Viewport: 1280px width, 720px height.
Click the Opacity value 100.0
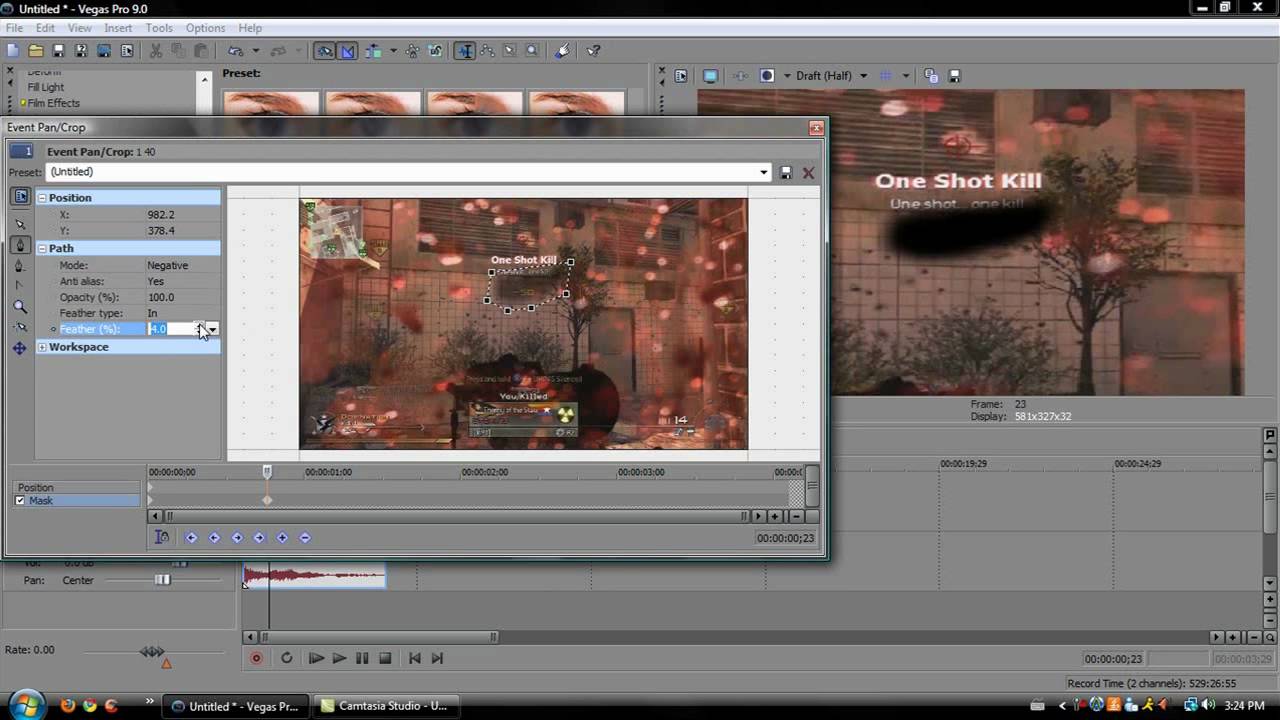coord(160,297)
